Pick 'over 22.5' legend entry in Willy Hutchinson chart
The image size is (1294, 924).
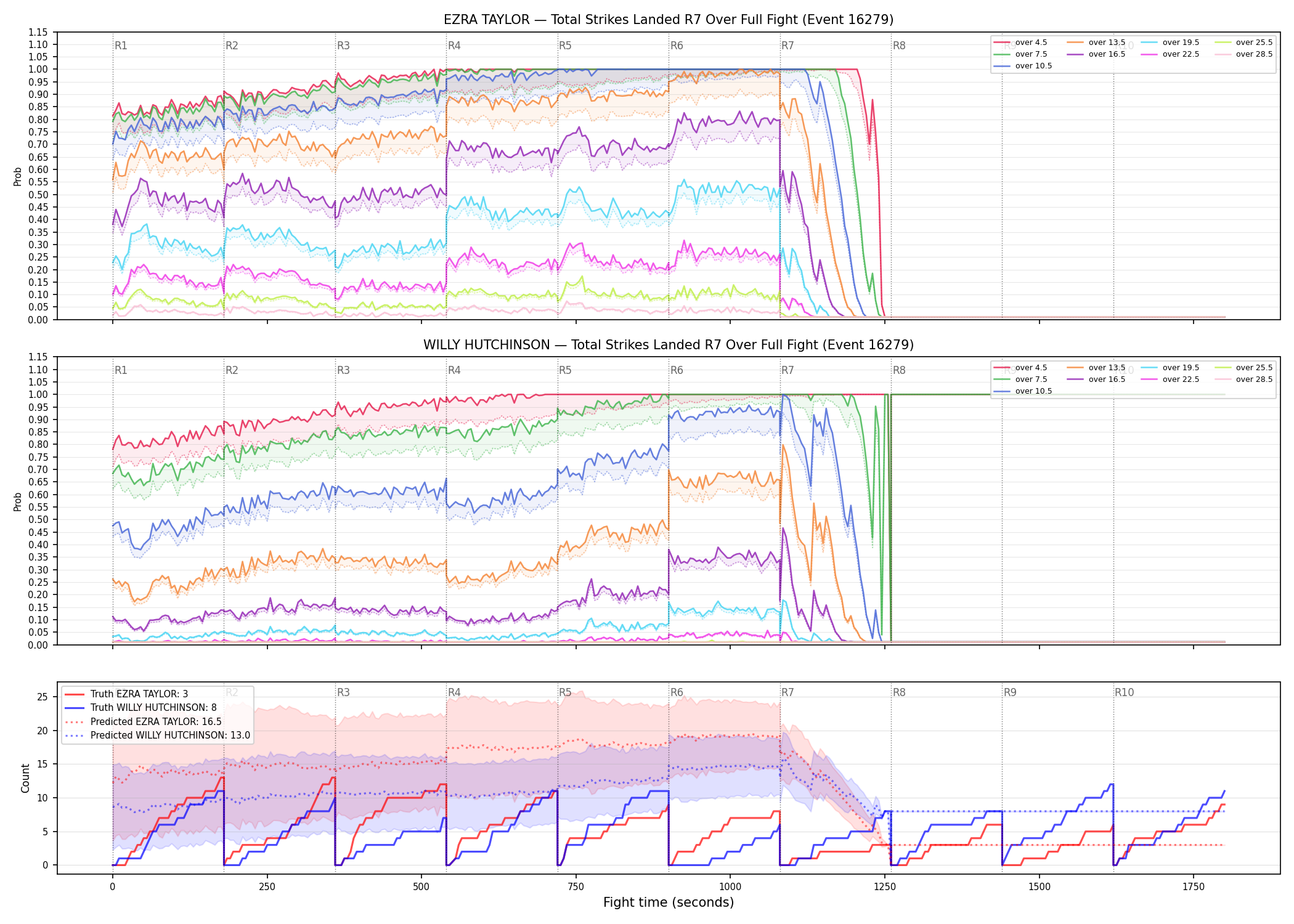[x=1170, y=379]
